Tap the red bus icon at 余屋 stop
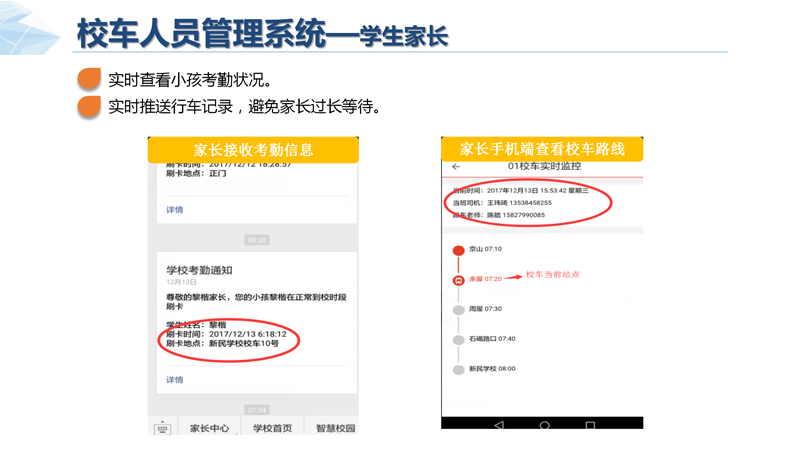800x450 pixels. point(459,280)
